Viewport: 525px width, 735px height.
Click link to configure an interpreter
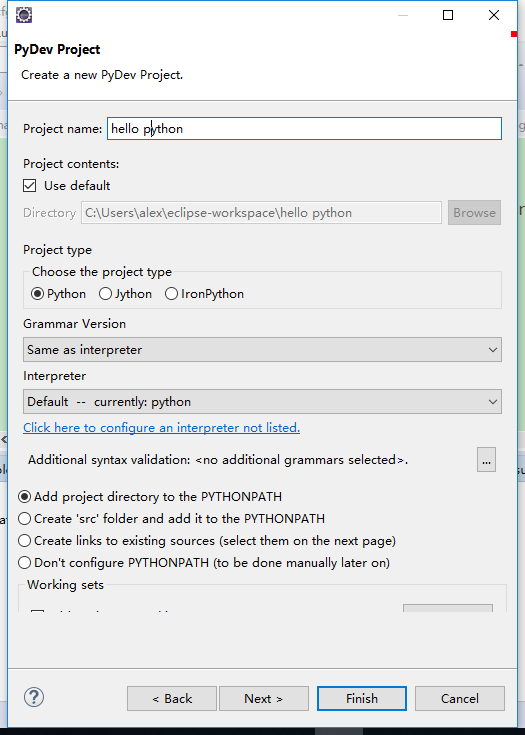(x=161, y=428)
